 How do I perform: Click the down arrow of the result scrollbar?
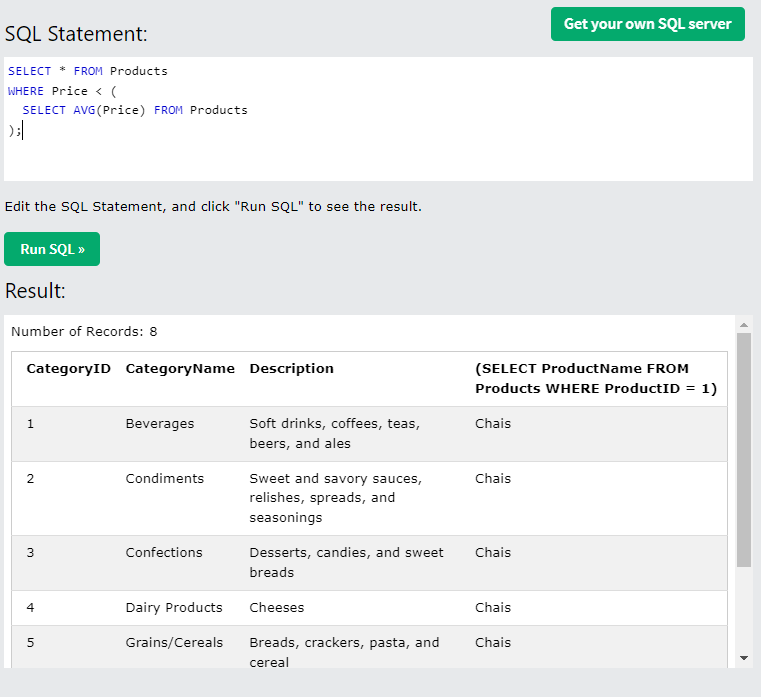(743, 657)
